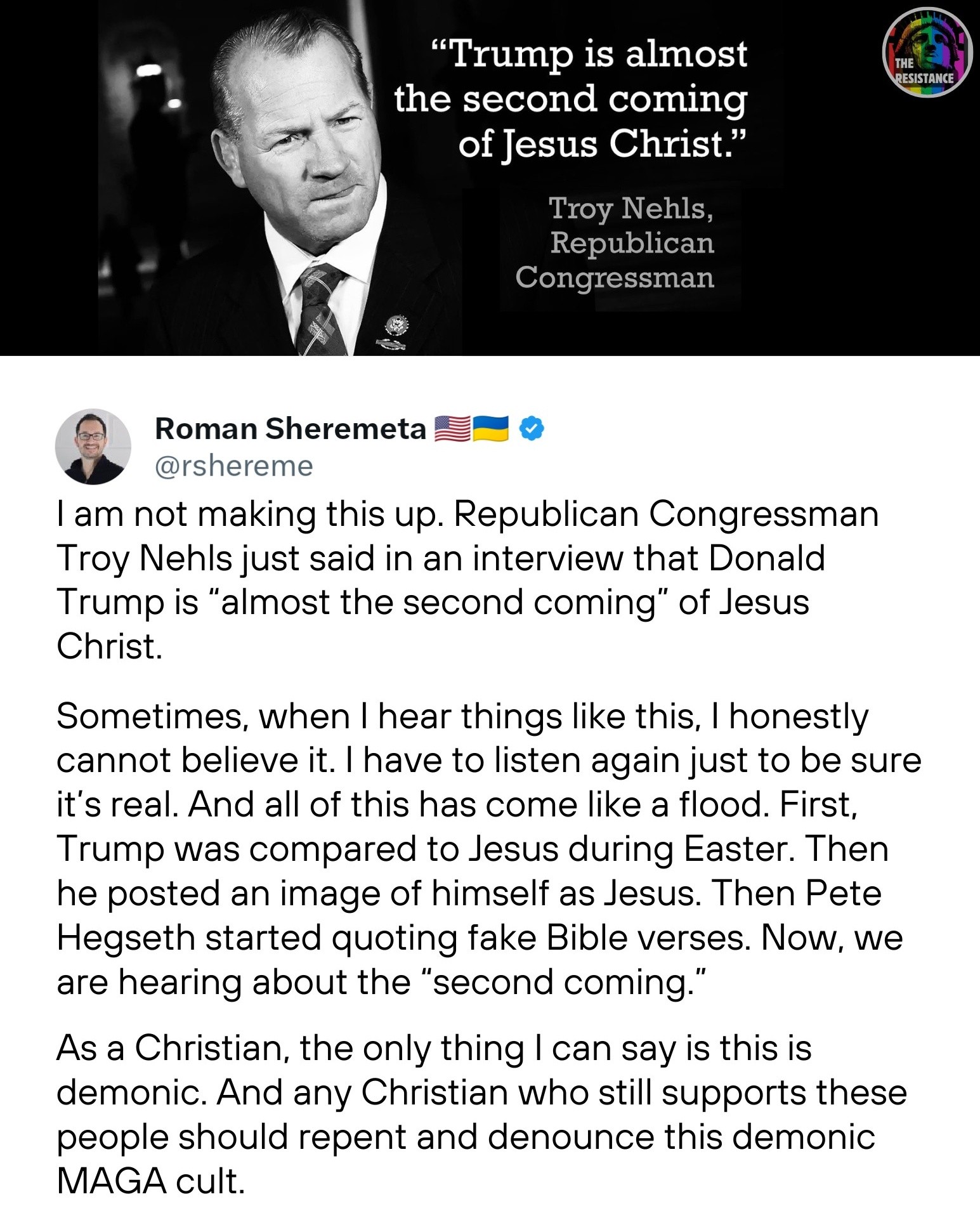Click the Ukrainian flag emoji
Screen dimensions: 980x1225
click(x=491, y=429)
